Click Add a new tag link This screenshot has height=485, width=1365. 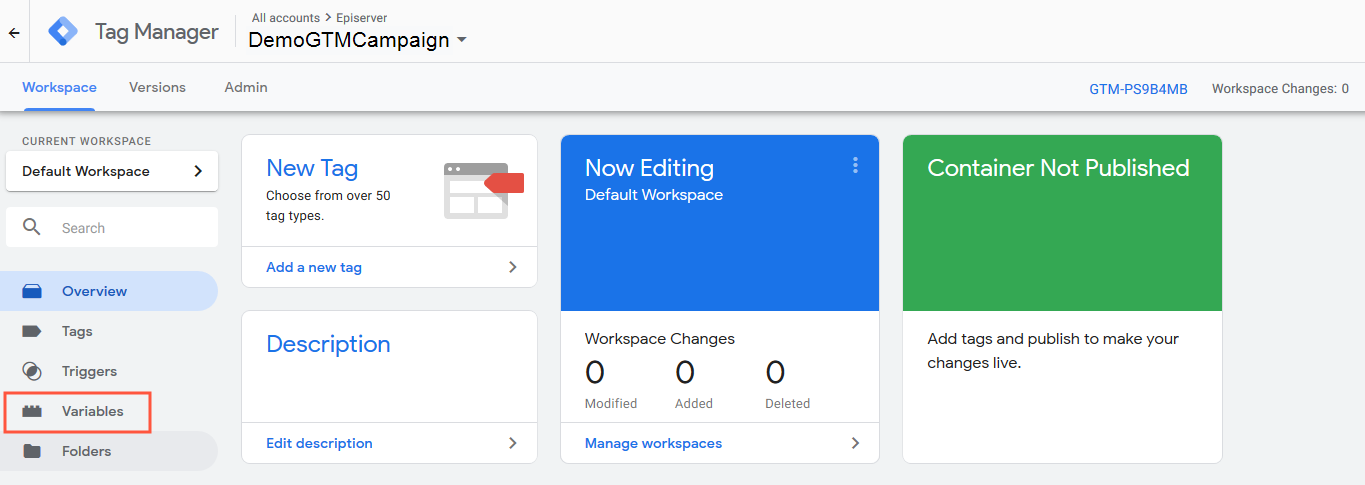tap(314, 267)
